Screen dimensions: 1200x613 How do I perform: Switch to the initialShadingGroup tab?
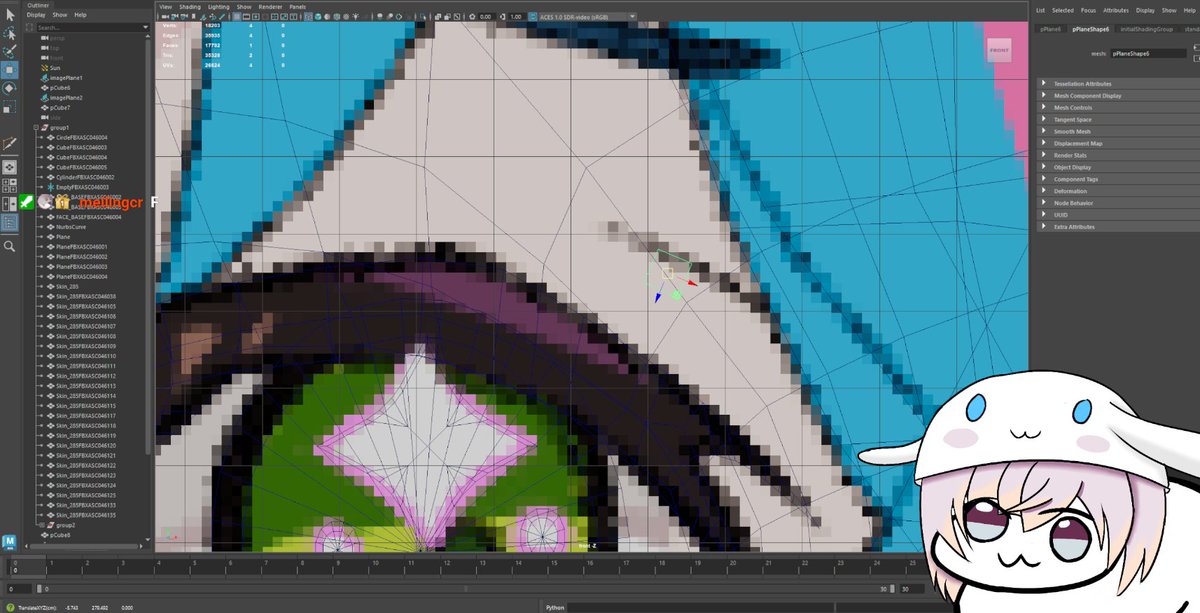1146,30
